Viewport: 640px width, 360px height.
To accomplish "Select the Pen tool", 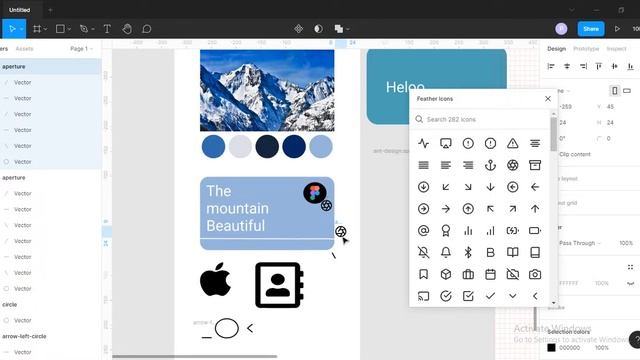I will point(84,29).
